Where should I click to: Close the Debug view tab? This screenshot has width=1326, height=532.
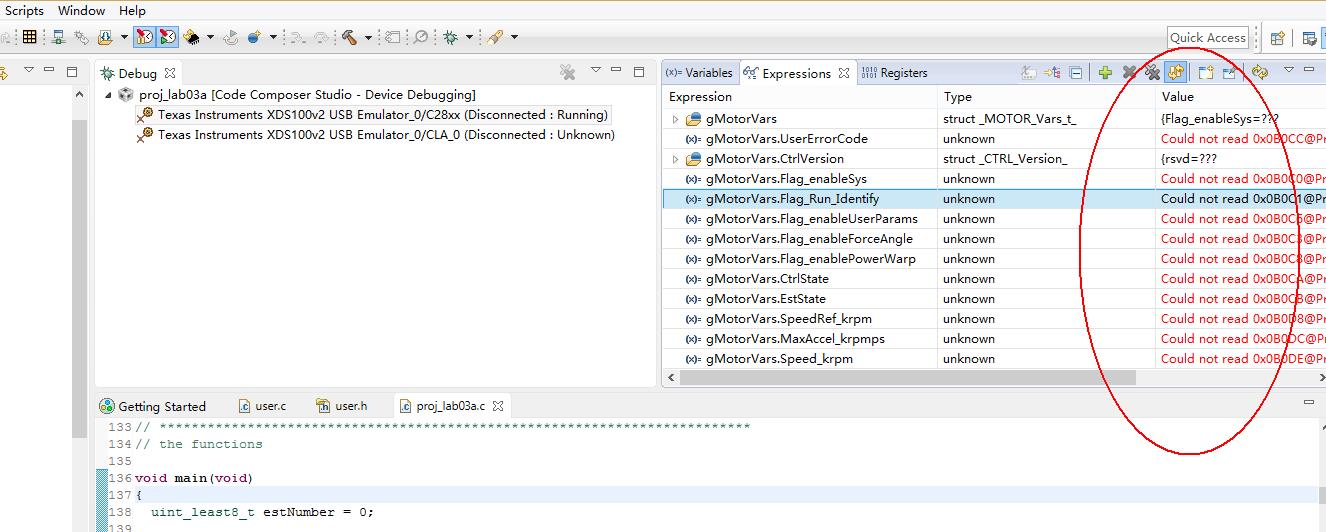[x=170, y=73]
